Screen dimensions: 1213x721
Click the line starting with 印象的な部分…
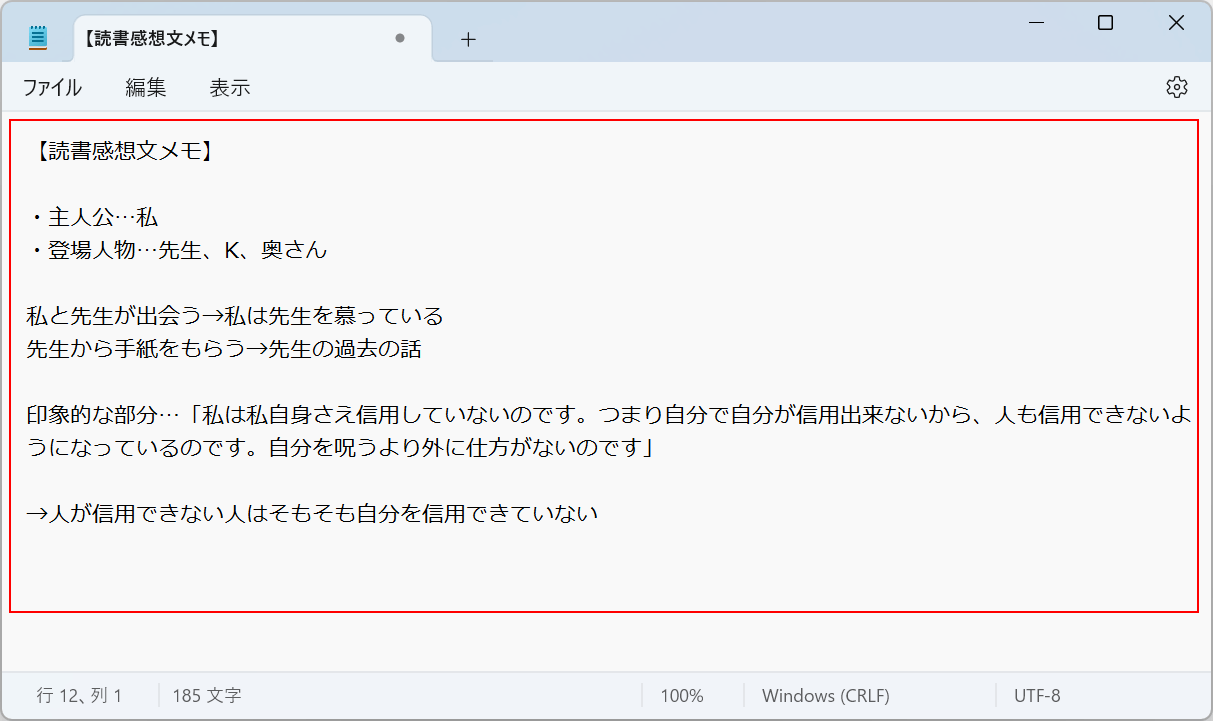pyautogui.click(x=609, y=415)
